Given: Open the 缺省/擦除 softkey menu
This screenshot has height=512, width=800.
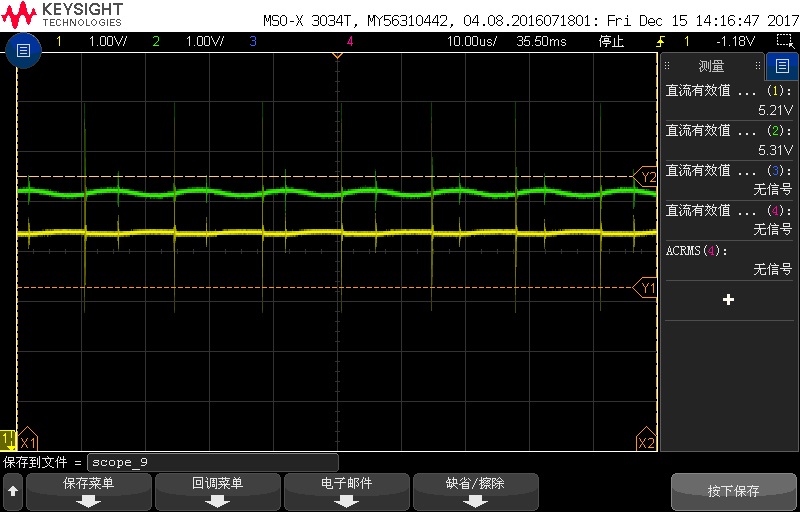Looking at the screenshot, I should [476, 492].
